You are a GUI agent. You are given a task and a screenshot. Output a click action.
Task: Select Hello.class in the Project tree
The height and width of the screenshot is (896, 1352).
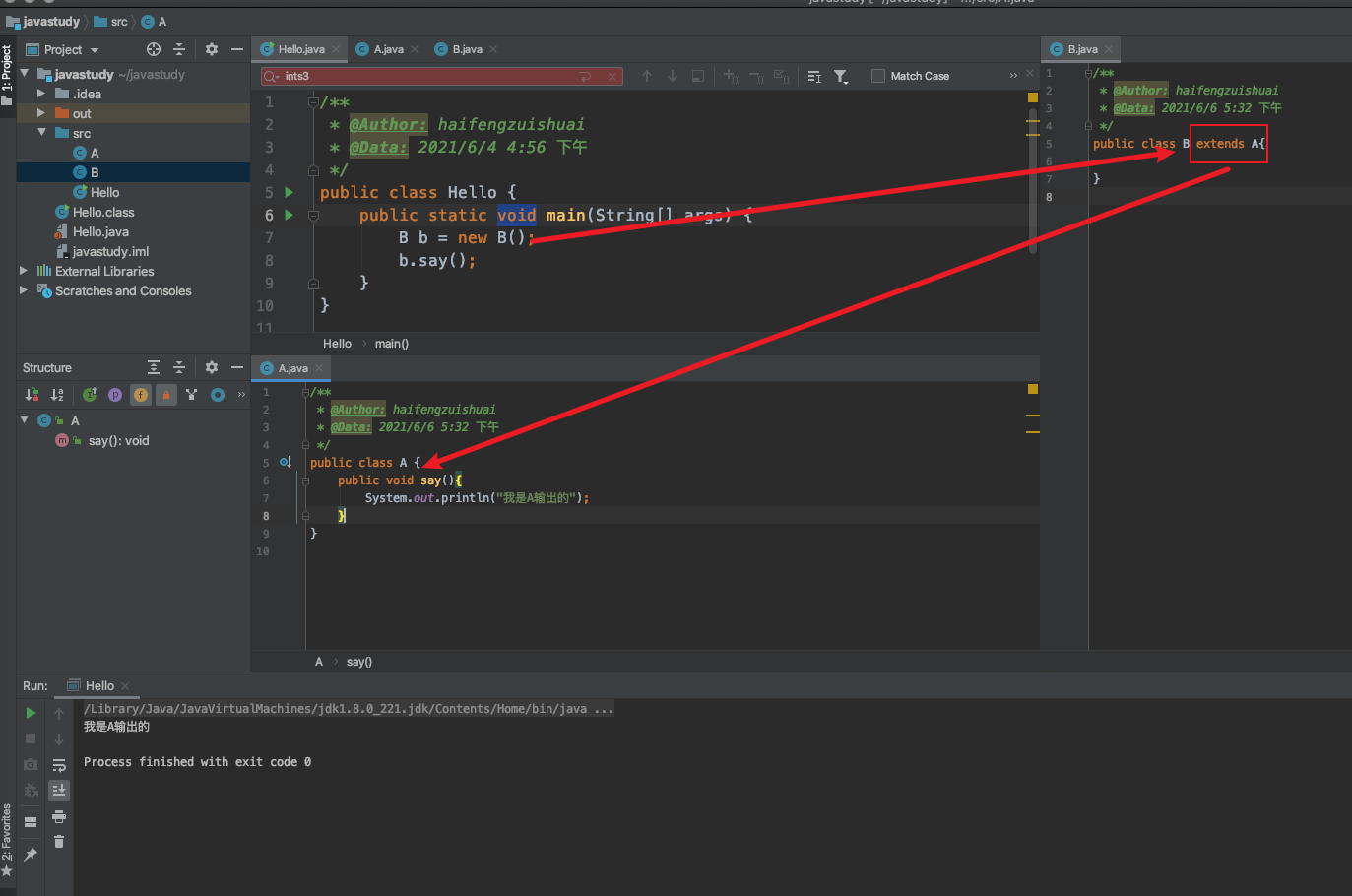[96, 212]
